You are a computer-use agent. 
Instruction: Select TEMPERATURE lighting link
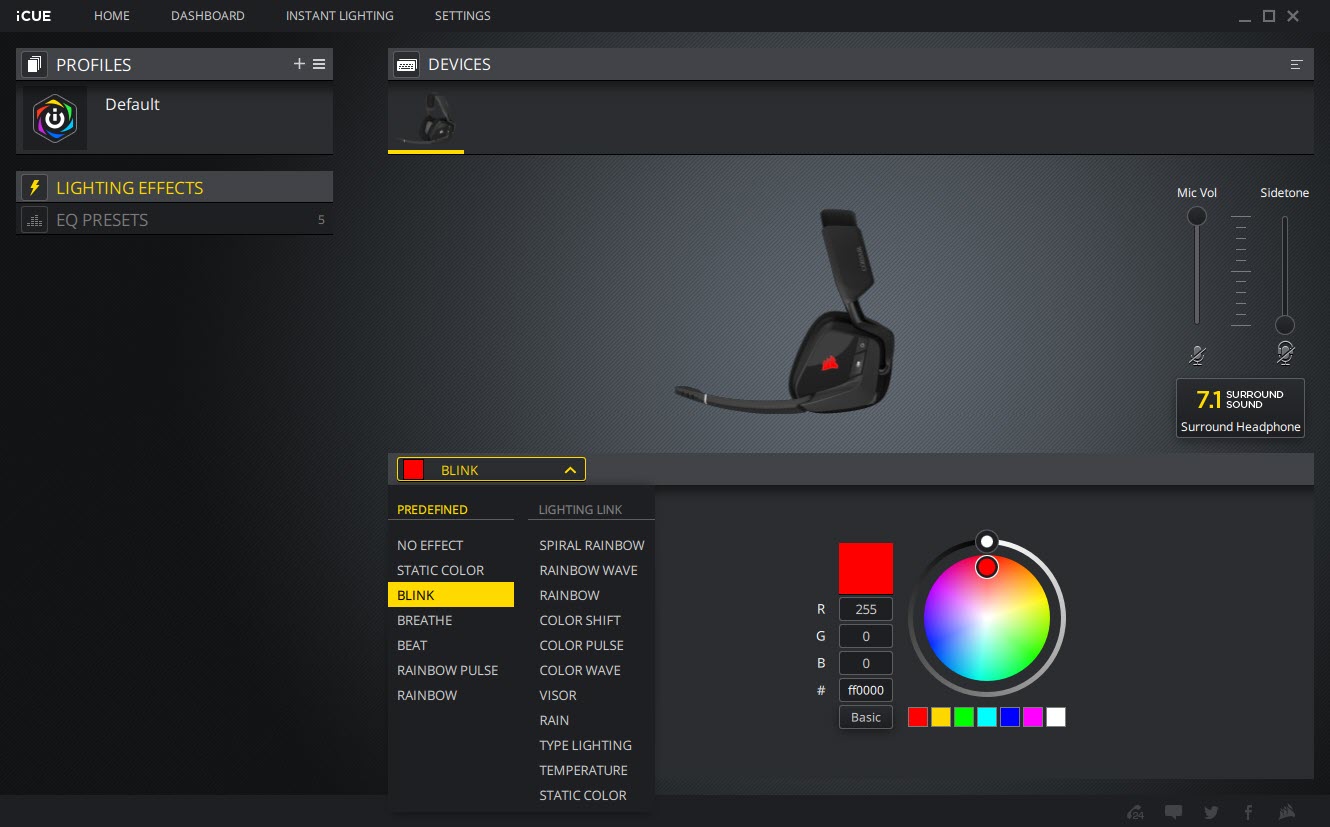[583, 770]
